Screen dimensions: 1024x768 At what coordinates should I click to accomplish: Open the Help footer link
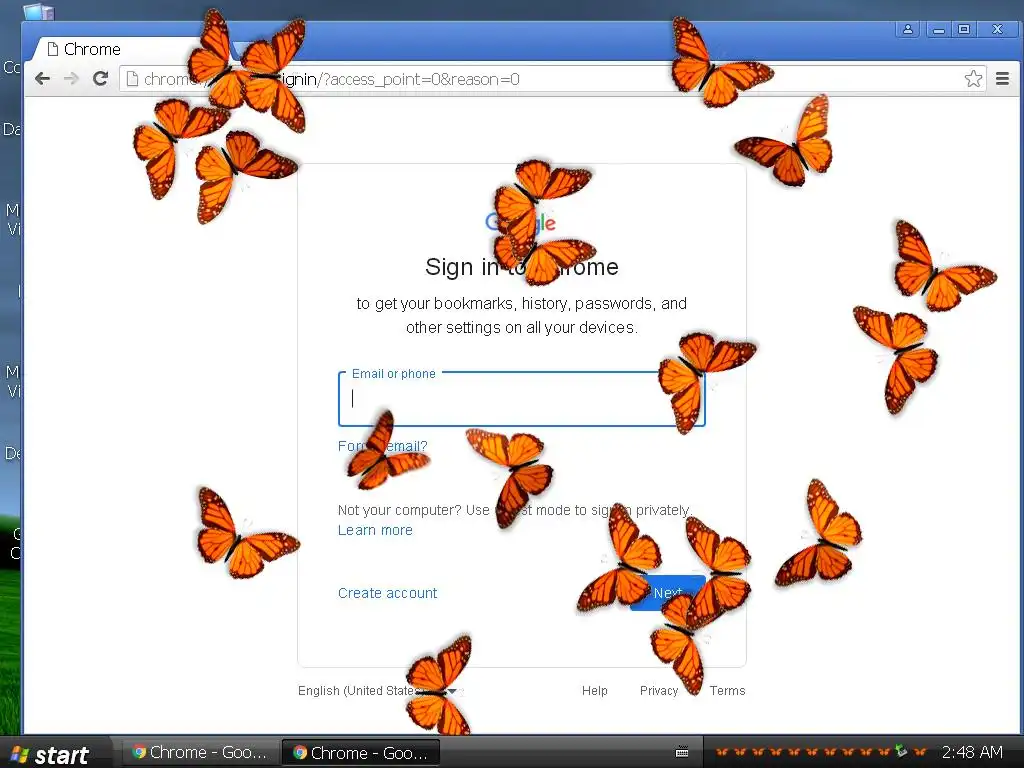tap(595, 691)
